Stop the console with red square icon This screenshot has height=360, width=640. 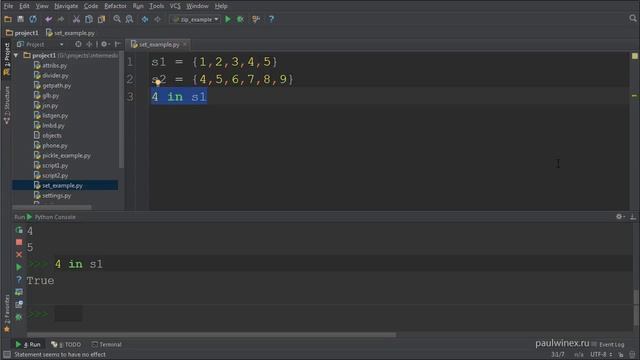pyautogui.click(x=19, y=242)
